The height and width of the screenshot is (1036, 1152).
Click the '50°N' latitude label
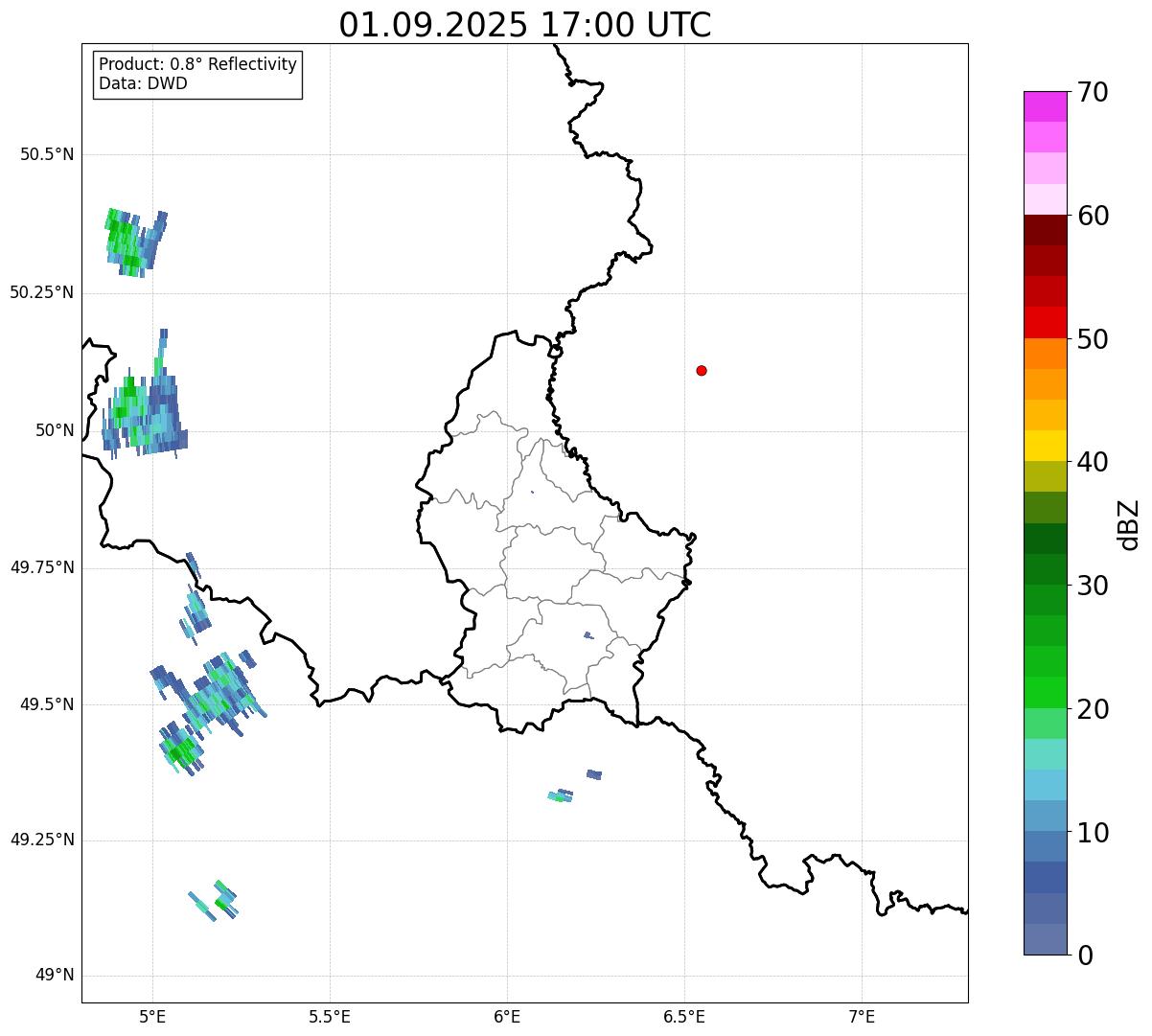pos(55,430)
